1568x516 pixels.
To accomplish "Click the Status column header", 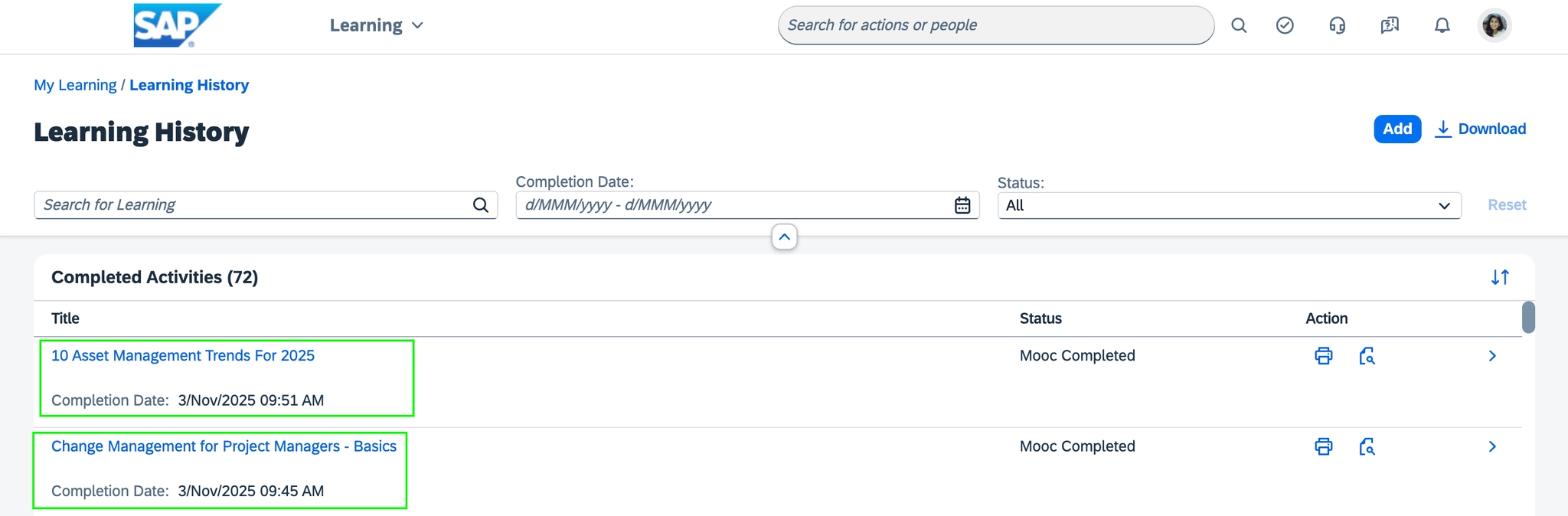I will [1040, 318].
